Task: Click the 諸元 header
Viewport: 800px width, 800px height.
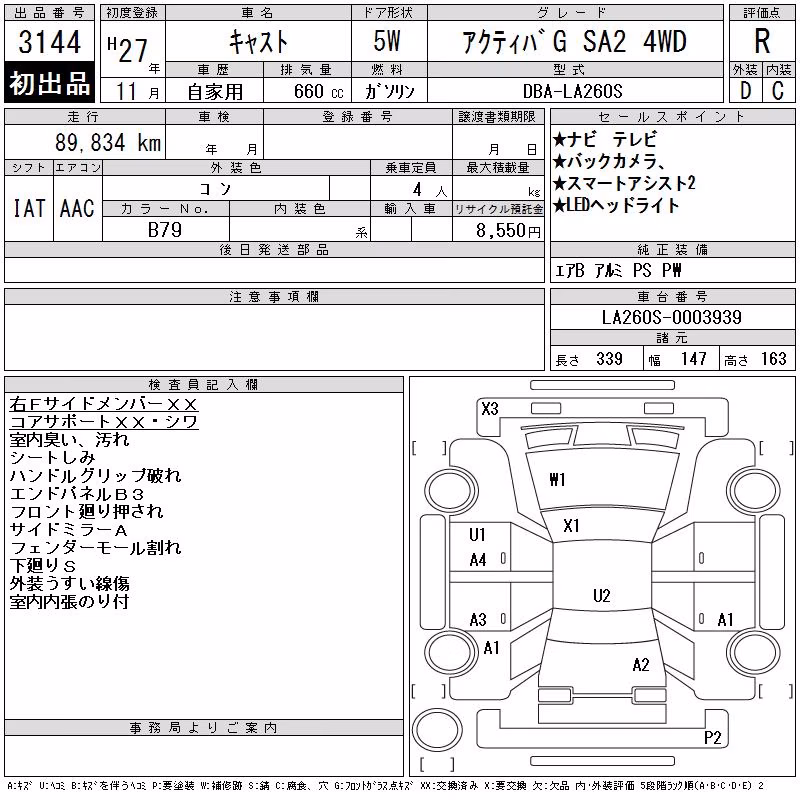Action: 672,338
